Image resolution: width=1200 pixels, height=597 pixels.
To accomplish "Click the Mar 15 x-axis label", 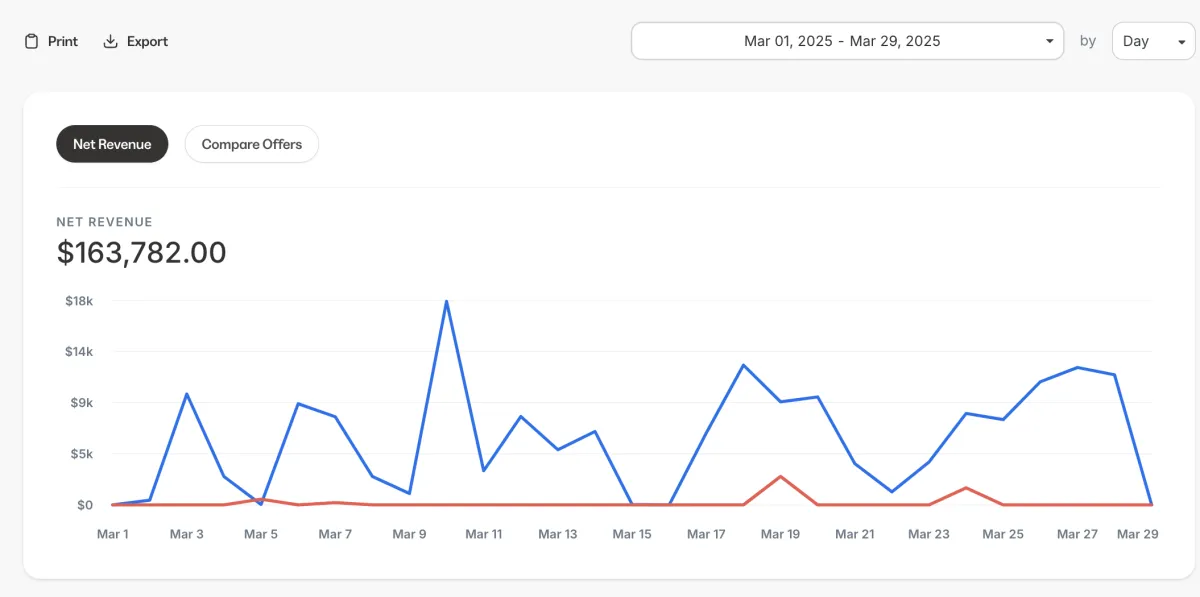I will [x=632, y=534].
